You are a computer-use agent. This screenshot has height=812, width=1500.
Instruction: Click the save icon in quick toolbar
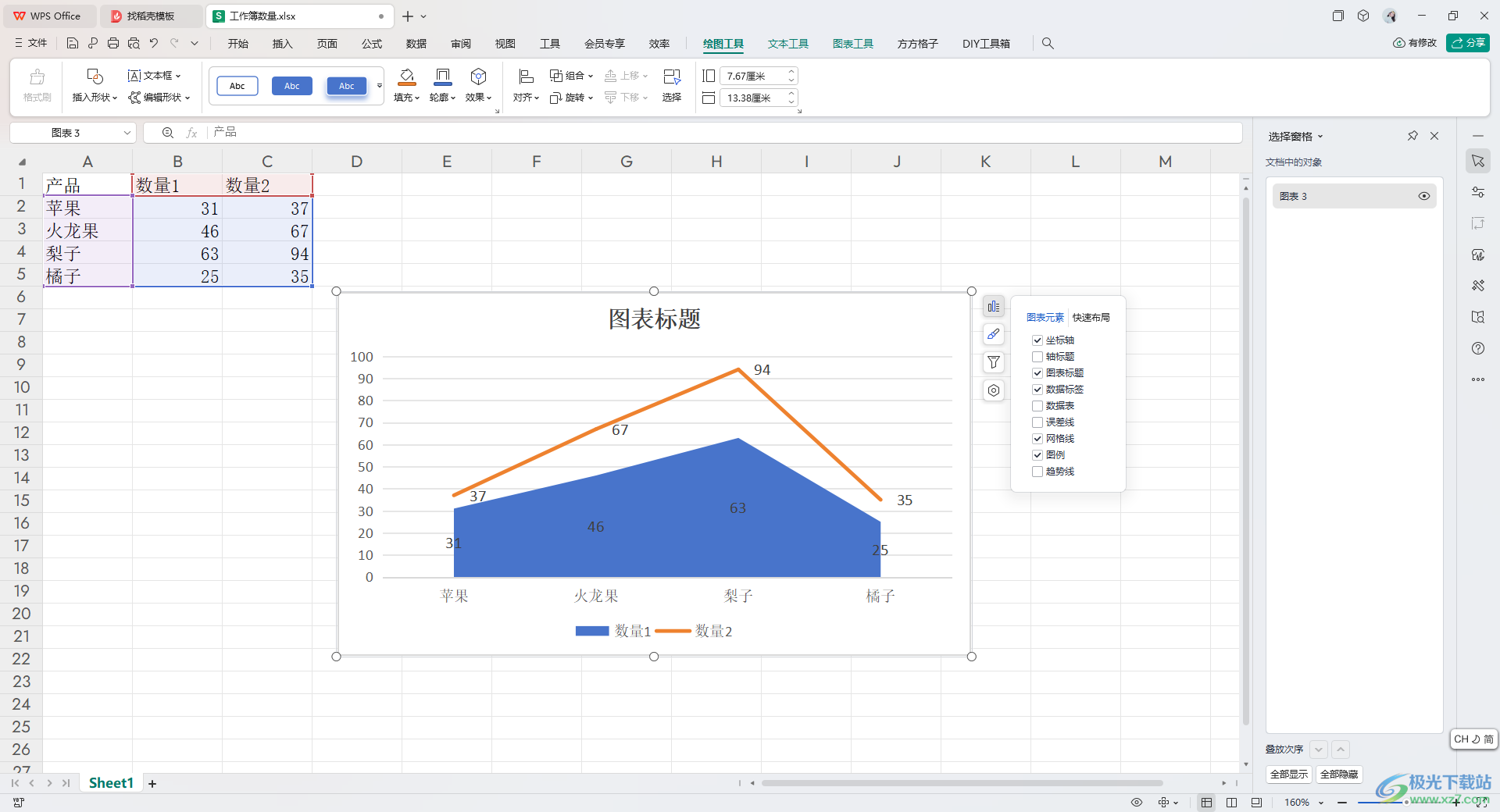[73, 44]
